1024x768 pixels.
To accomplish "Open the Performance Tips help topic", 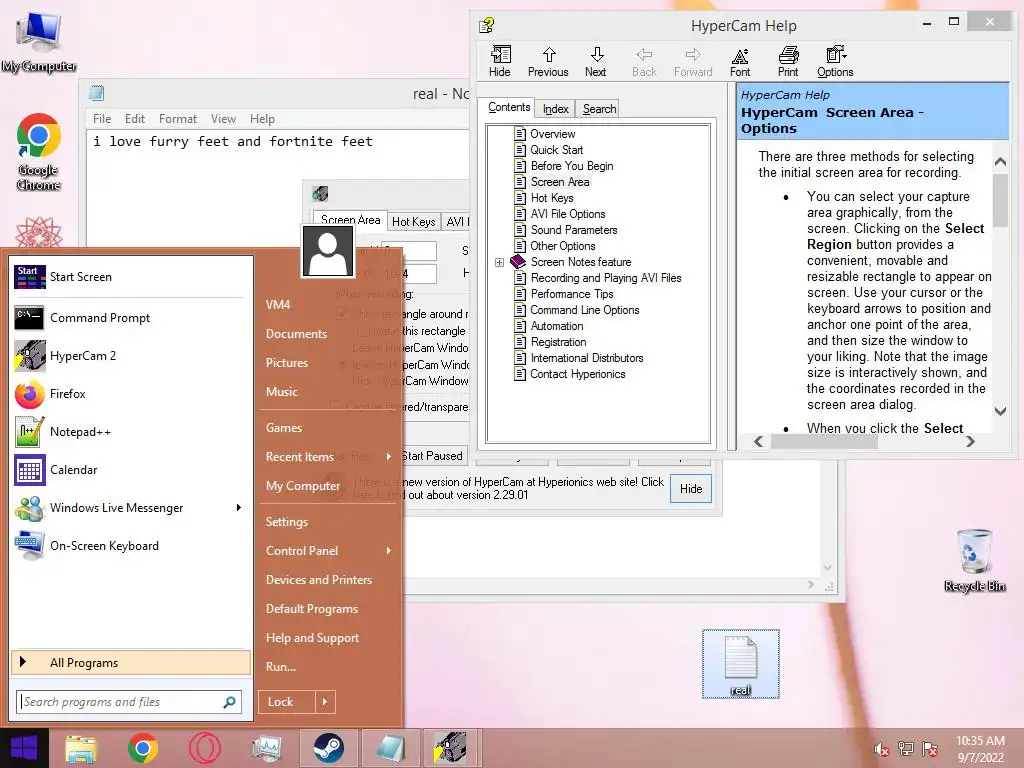I will coord(571,294).
